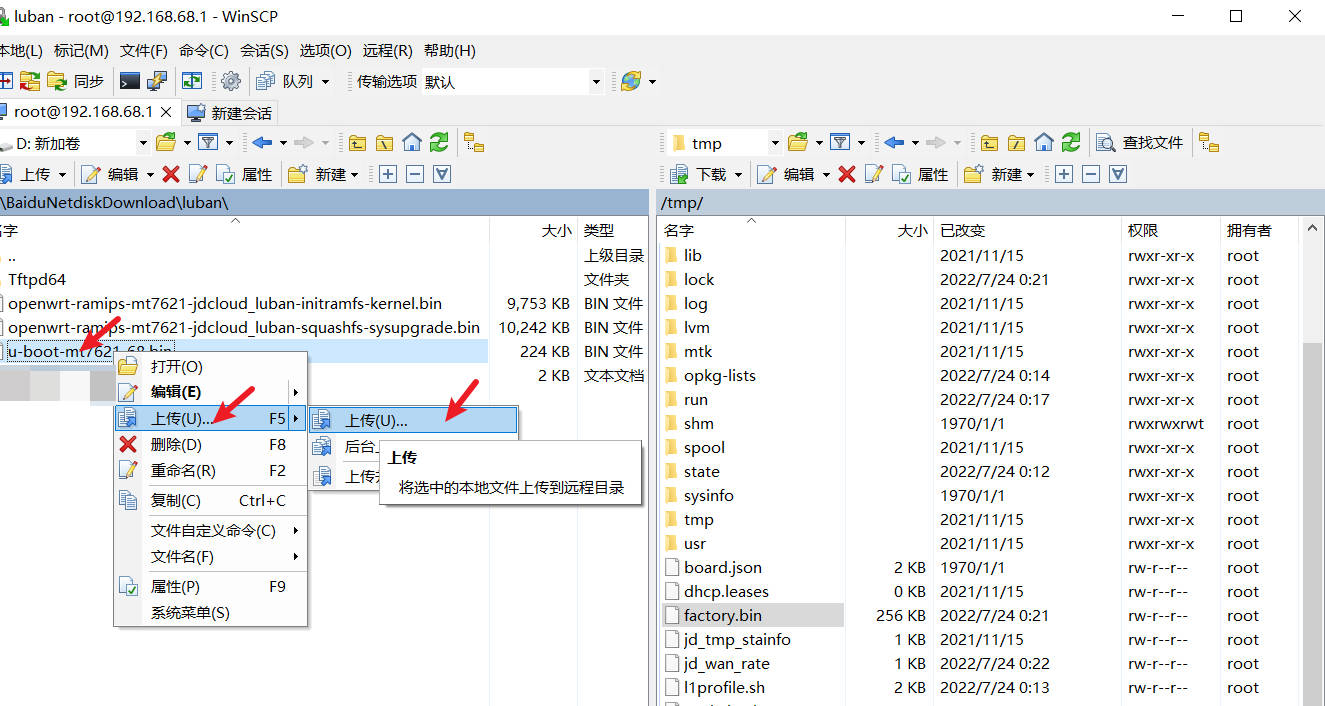
Task: Sort remote files by 已改变 column header
Action: pos(962,230)
